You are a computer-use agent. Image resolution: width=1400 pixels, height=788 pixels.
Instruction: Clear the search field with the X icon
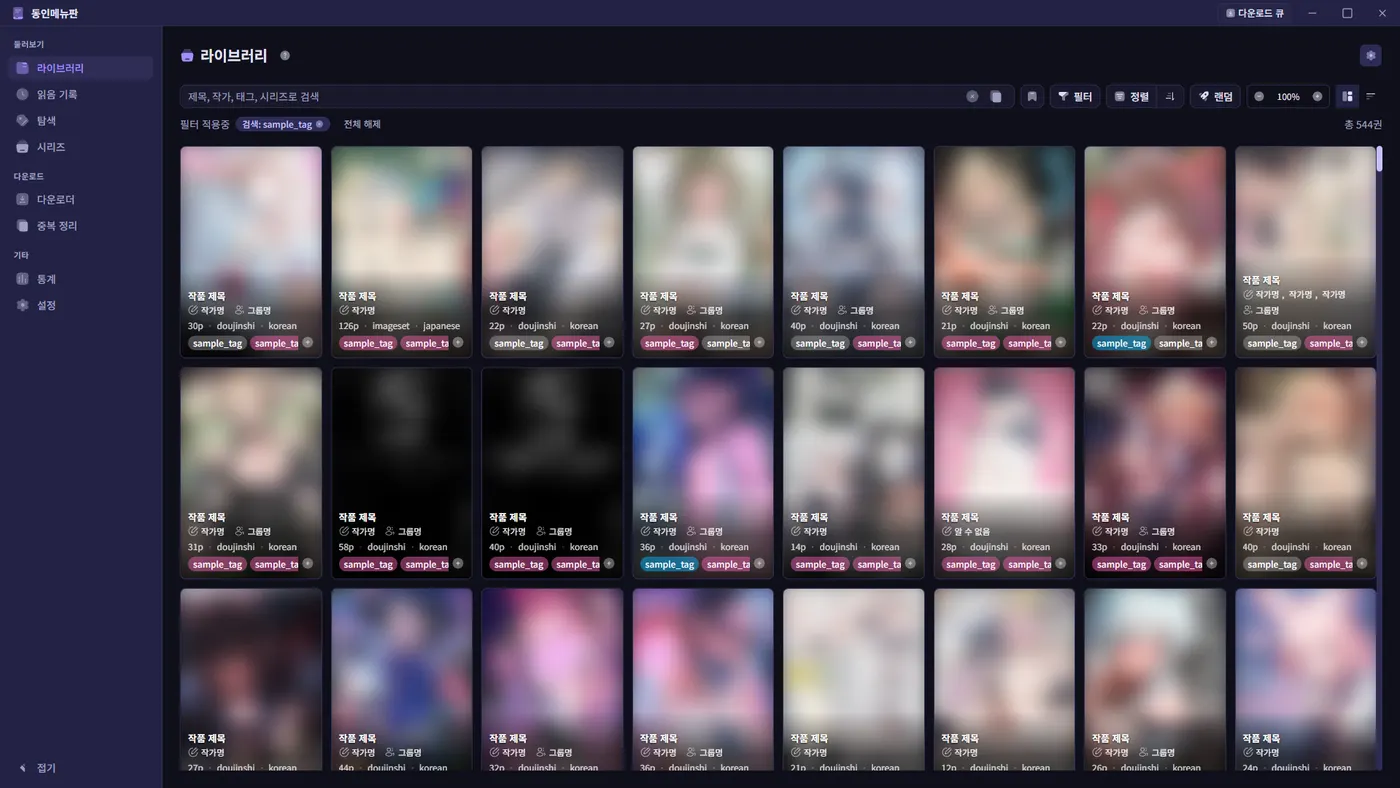[x=972, y=97]
